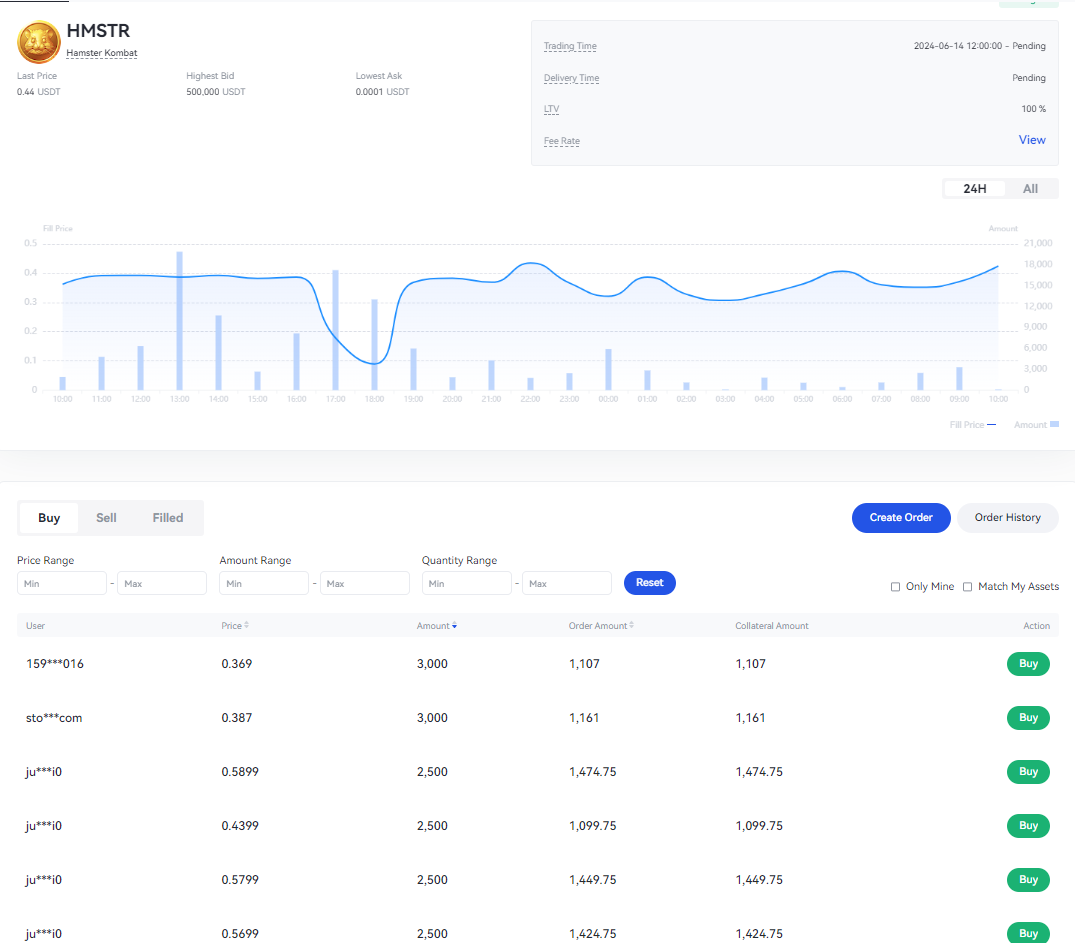Click the price 0.369 cell
Image resolution: width=1075 pixels, height=943 pixels.
coord(237,664)
